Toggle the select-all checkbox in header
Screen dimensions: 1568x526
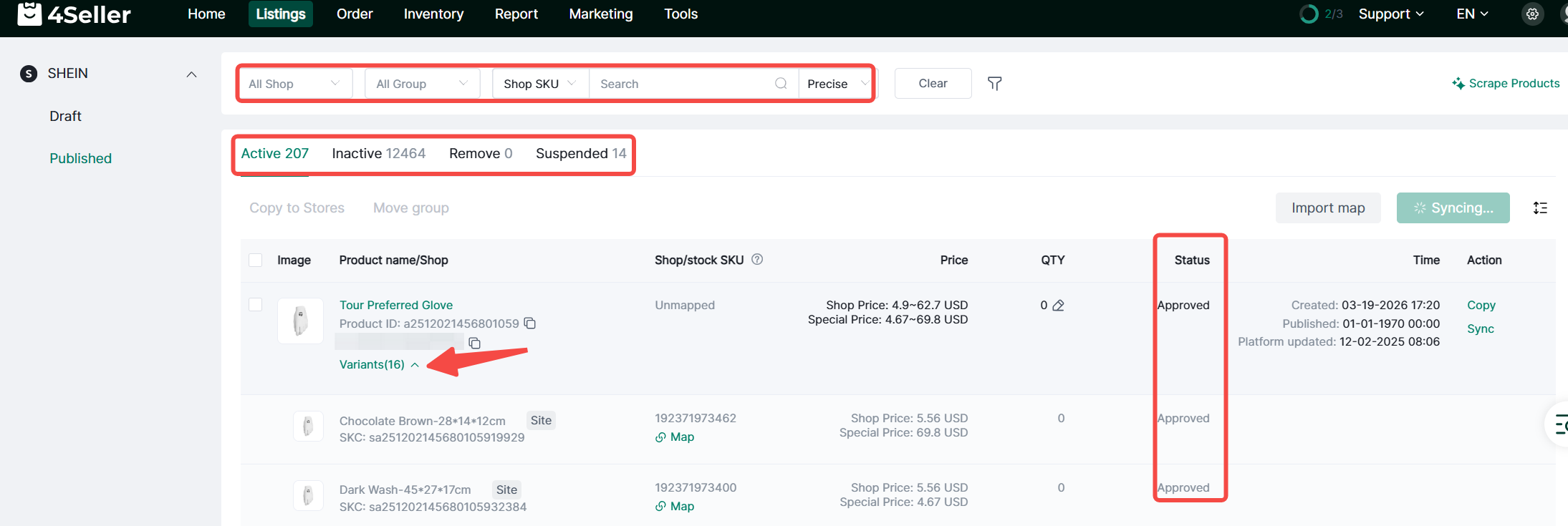[256, 260]
